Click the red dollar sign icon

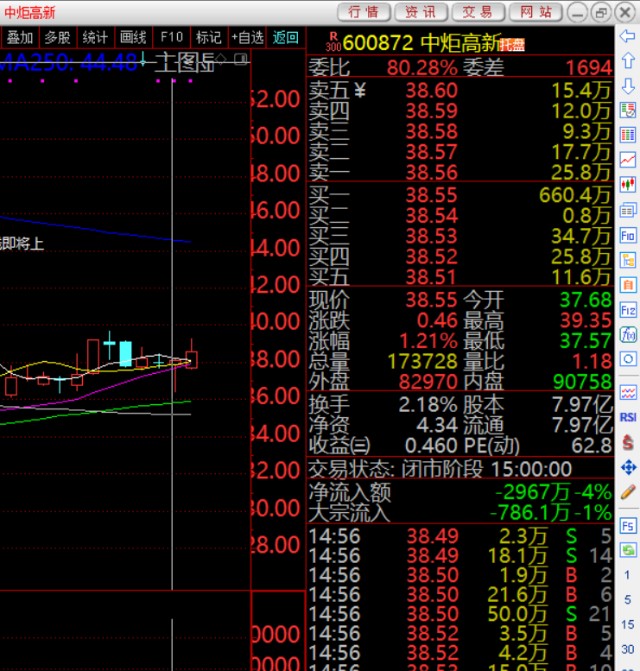pos(628,442)
